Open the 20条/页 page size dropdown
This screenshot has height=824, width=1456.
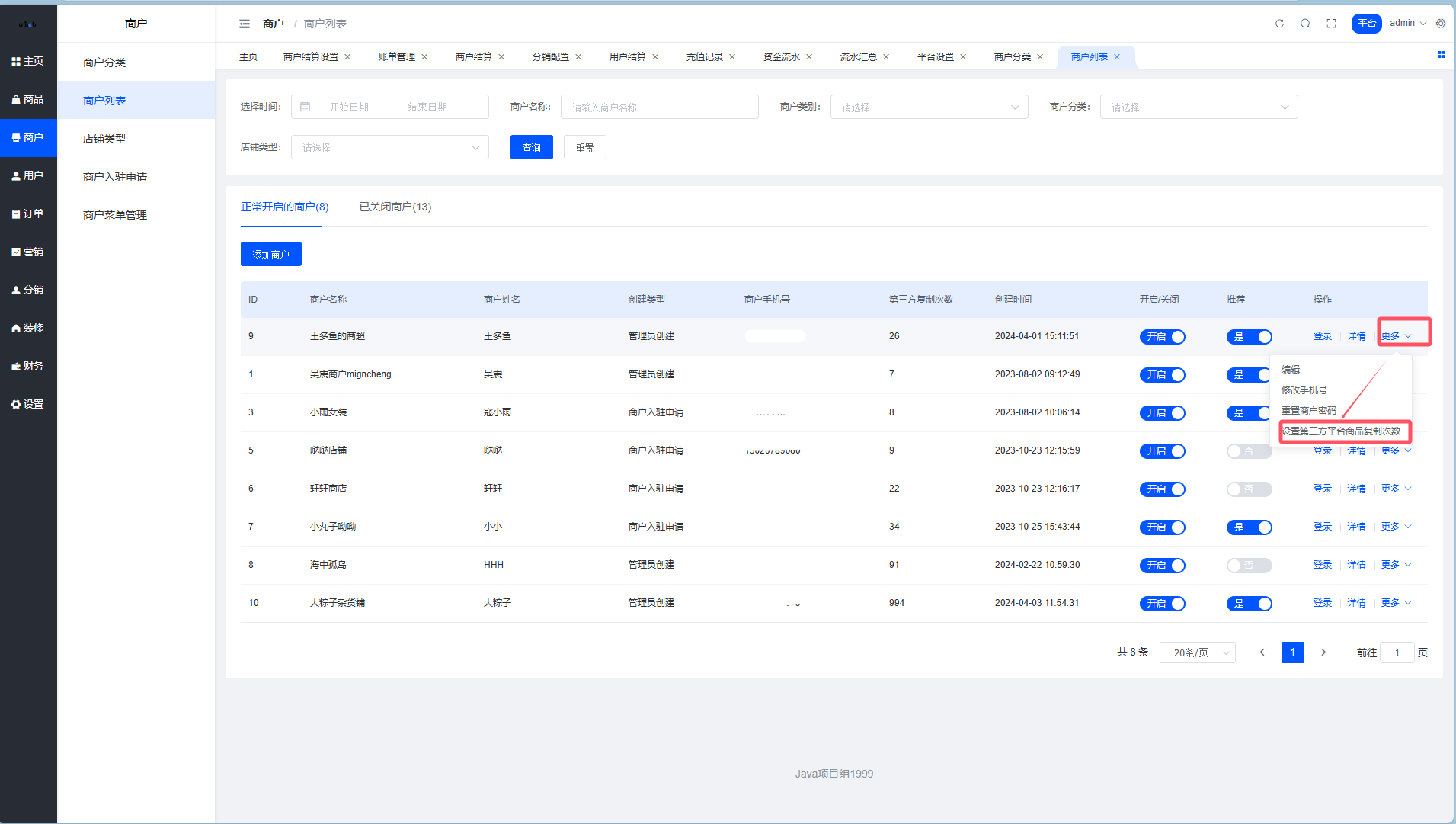point(1197,652)
